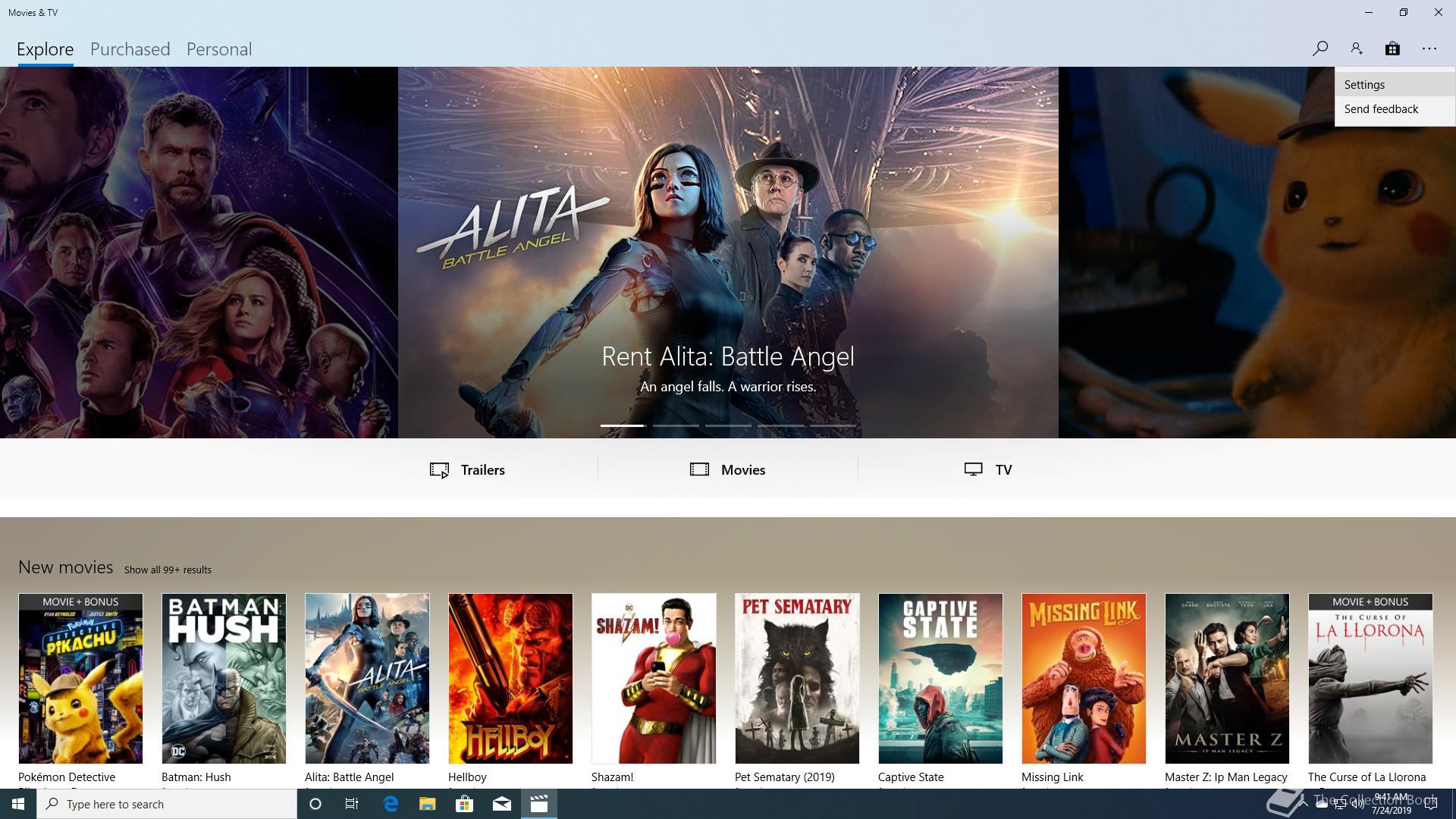Open the TV category

pos(988,469)
